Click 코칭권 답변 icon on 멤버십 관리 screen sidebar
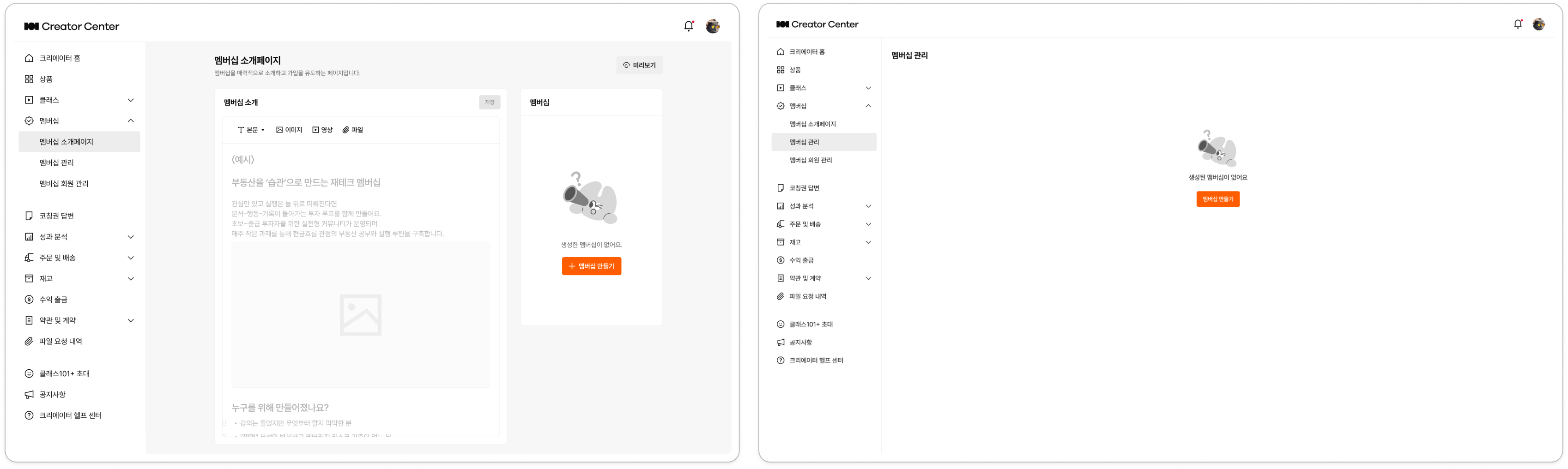Image resolution: width=1568 pixels, height=469 pixels. (781, 188)
